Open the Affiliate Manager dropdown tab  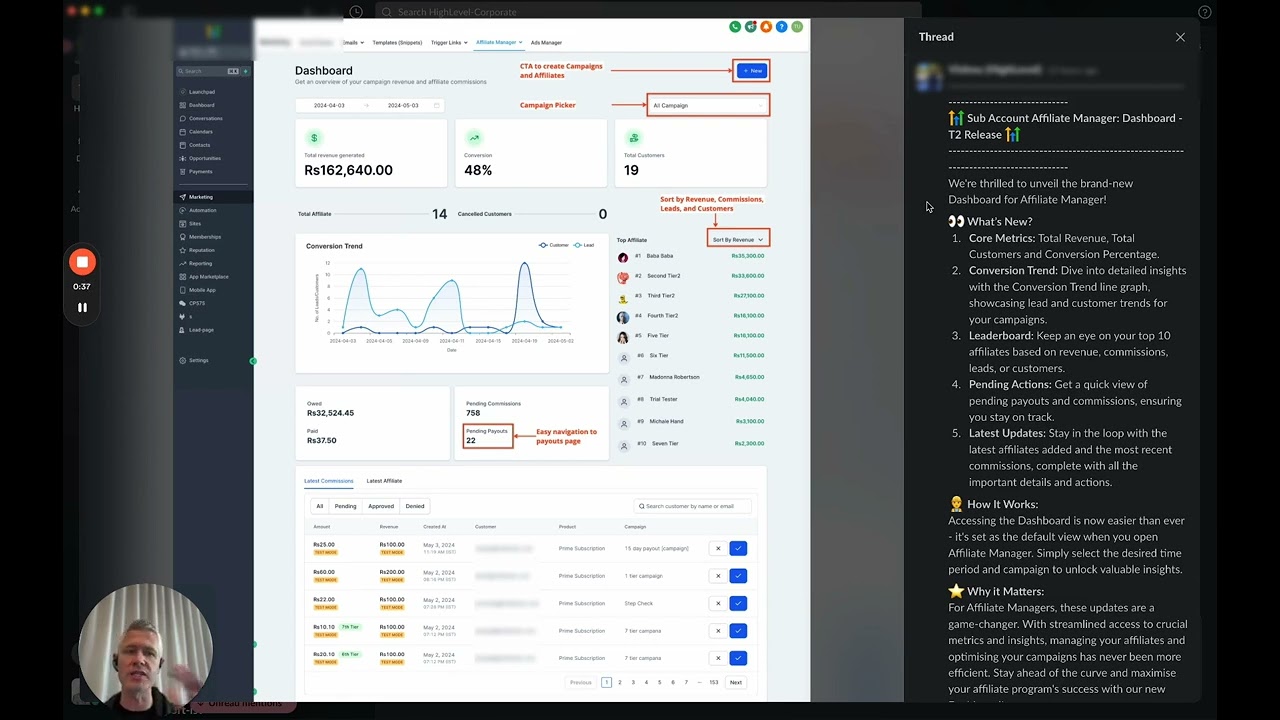[499, 43]
